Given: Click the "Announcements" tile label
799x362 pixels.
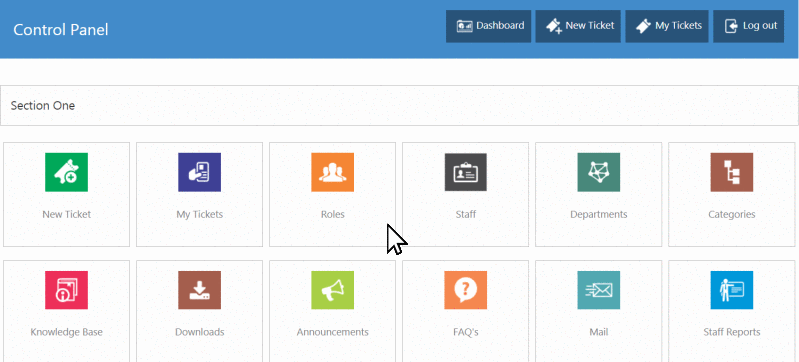Looking at the screenshot, I should (x=332, y=332).
